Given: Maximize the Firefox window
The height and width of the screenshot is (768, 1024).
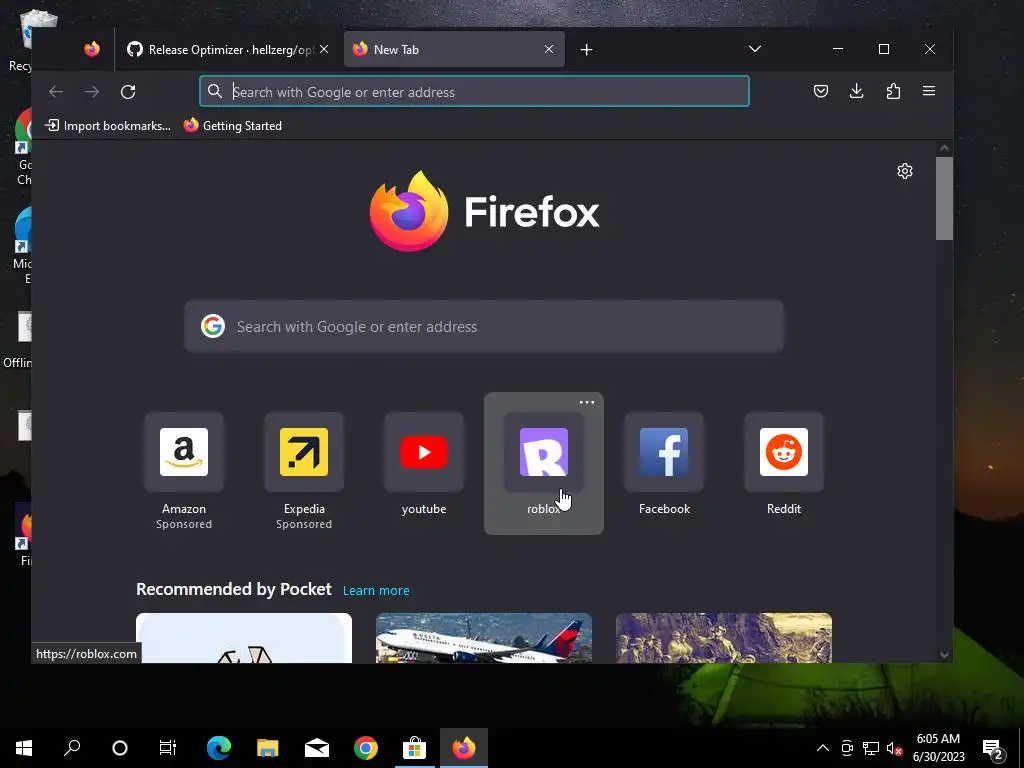Looking at the screenshot, I should (884, 49).
